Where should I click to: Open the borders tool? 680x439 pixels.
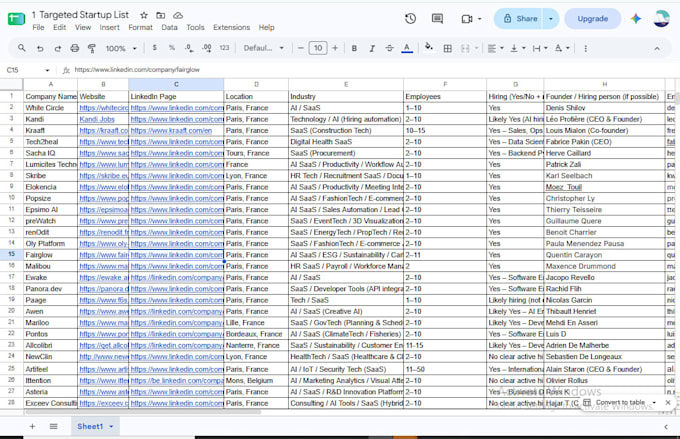(x=448, y=48)
